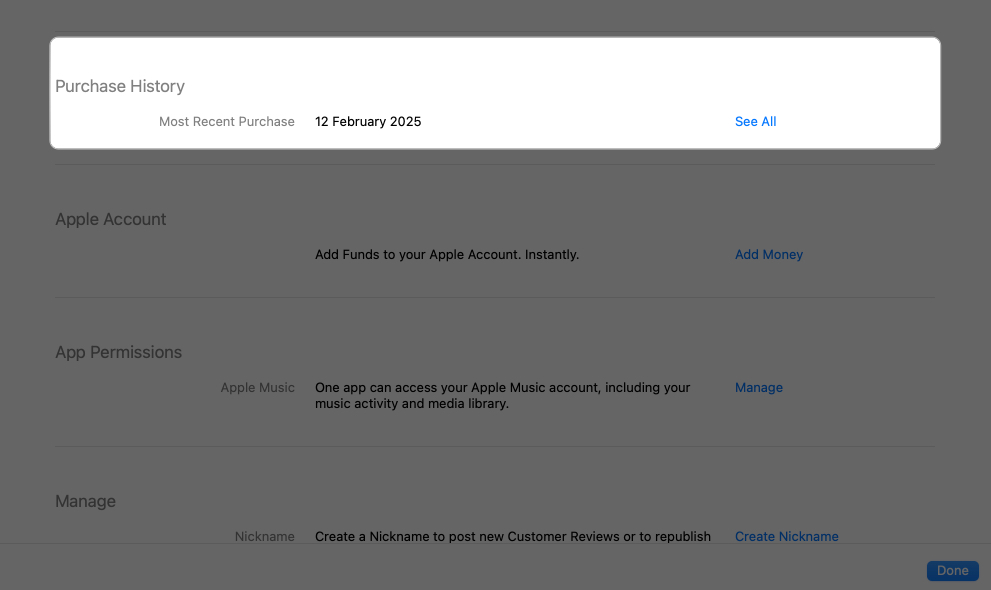Select the Apple Music access description
This screenshot has width=991, height=590.
click(502, 395)
